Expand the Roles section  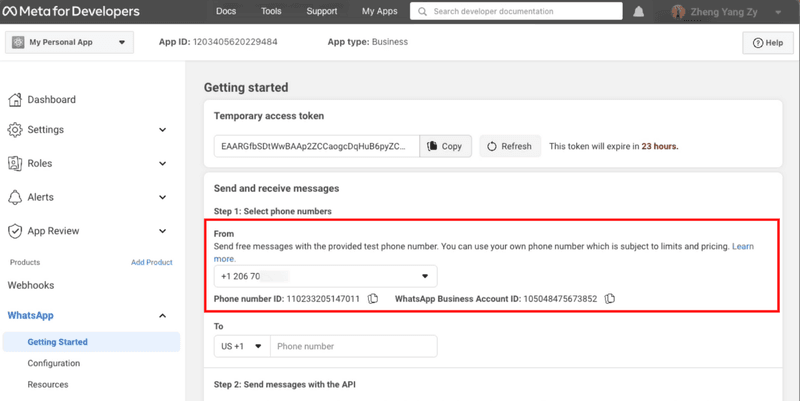click(162, 163)
